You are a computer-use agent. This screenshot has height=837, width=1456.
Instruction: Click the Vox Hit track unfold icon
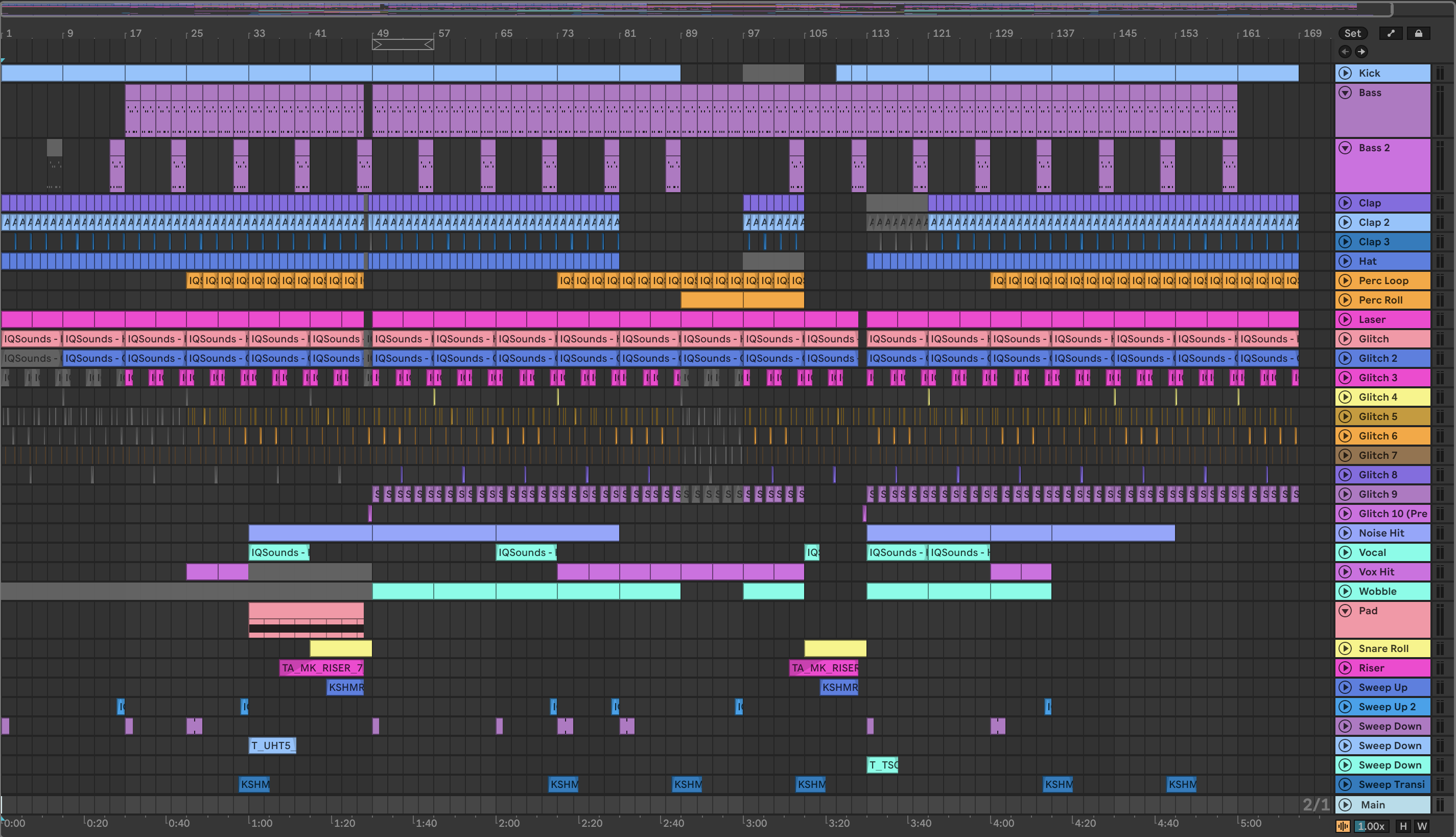click(1345, 572)
